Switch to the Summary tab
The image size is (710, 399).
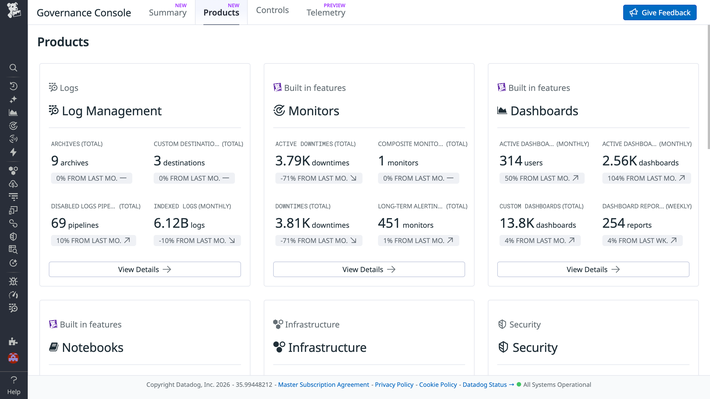(x=168, y=12)
